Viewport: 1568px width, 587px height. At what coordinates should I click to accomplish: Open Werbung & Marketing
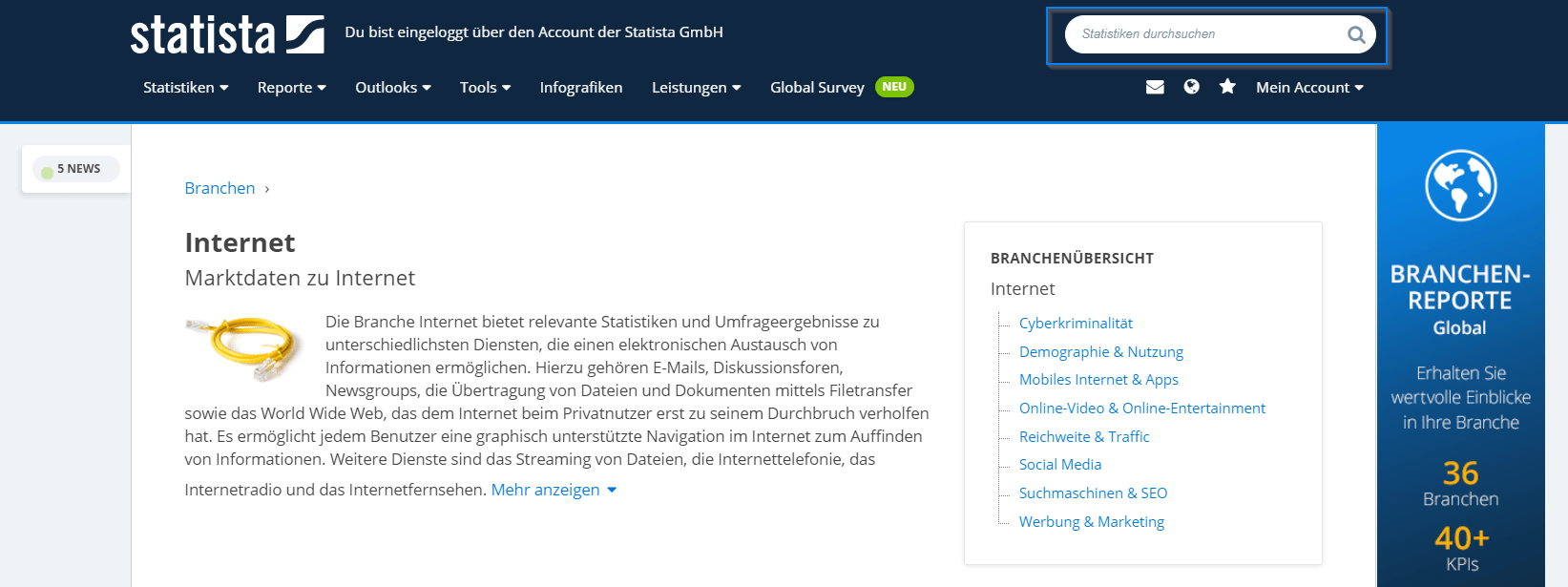(1092, 521)
